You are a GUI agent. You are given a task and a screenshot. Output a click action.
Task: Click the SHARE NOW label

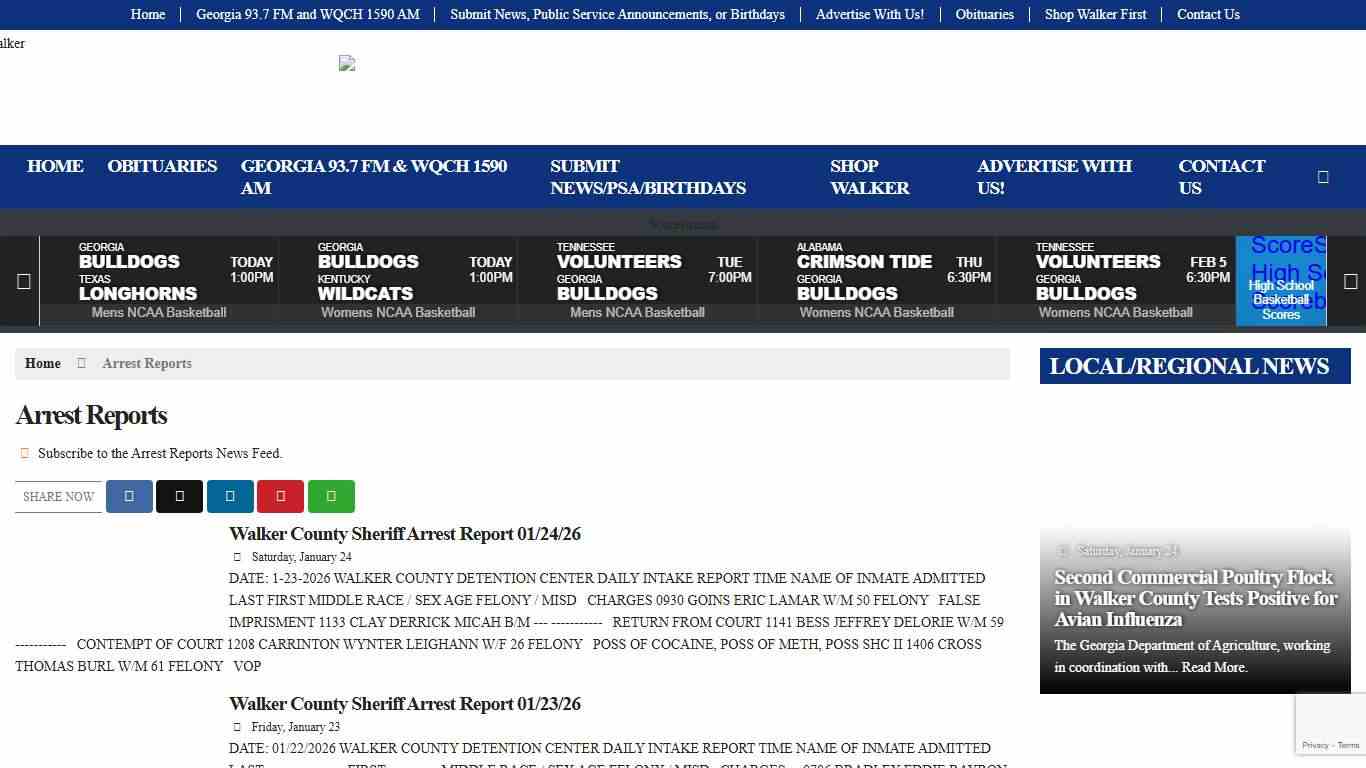[57, 496]
